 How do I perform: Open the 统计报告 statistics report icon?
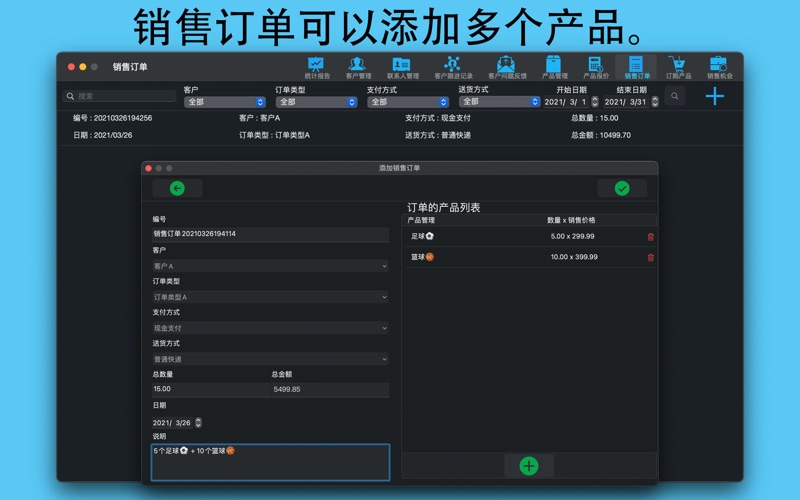316,67
